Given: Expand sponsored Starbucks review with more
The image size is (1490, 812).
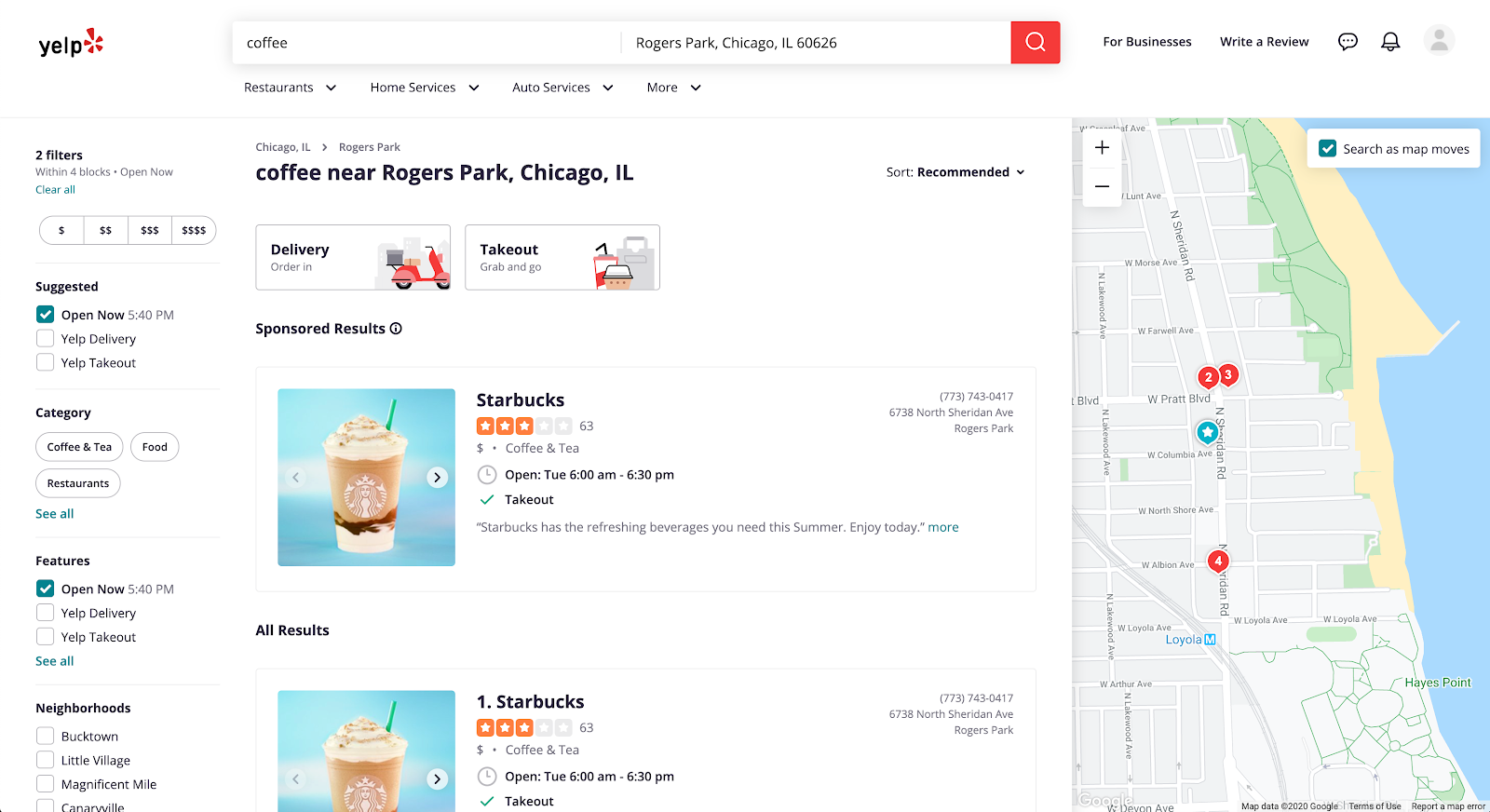Looking at the screenshot, I should pyautogui.click(x=943, y=527).
